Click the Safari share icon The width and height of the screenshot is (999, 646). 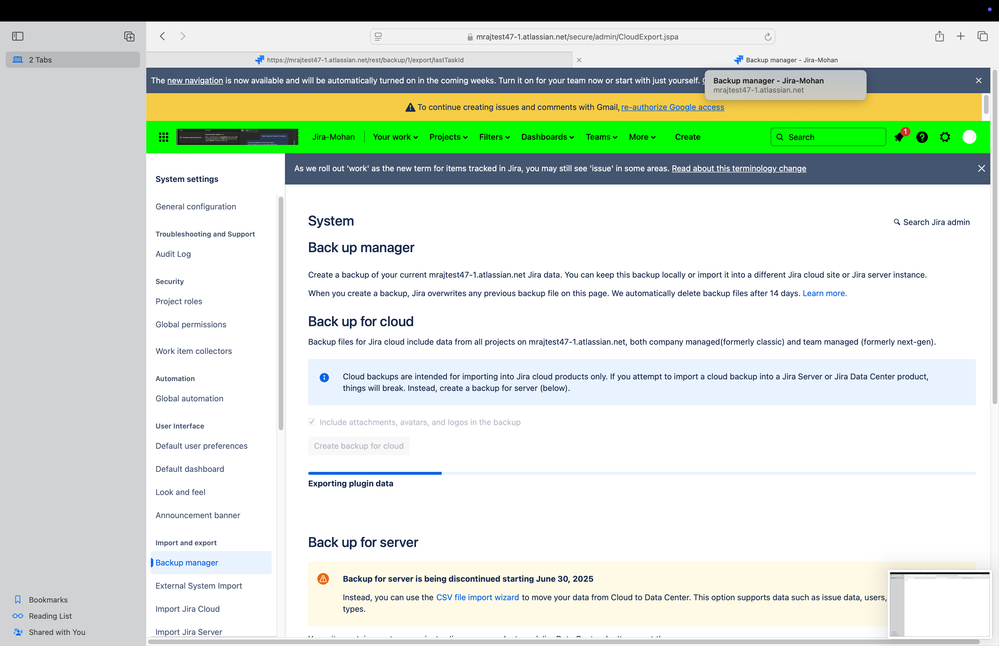(x=938, y=36)
